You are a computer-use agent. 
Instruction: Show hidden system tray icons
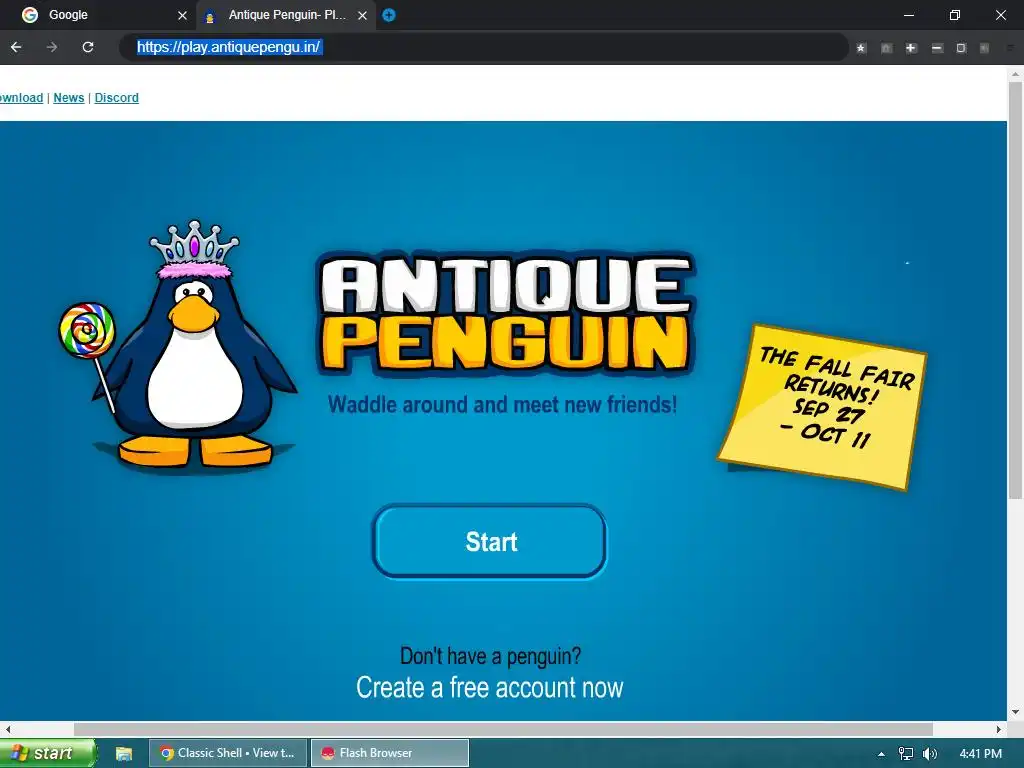point(881,754)
